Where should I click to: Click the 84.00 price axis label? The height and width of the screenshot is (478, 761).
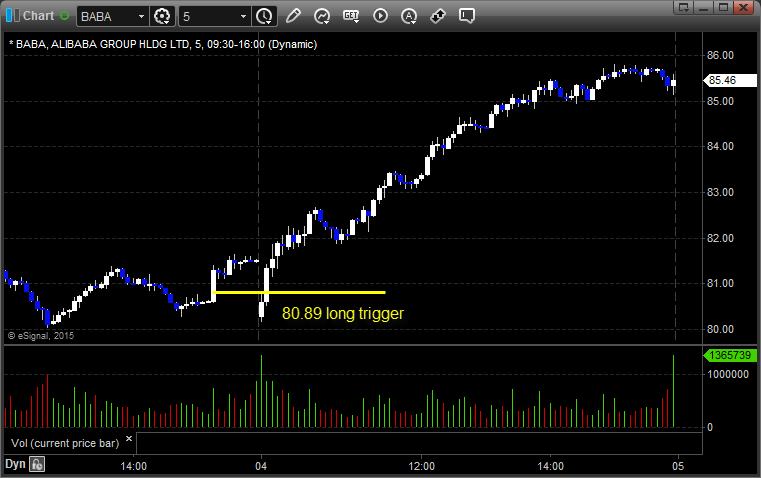pos(720,146)
